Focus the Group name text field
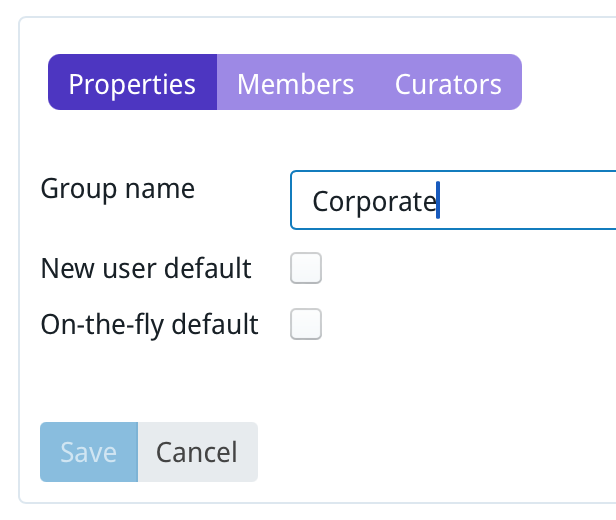 452,201
